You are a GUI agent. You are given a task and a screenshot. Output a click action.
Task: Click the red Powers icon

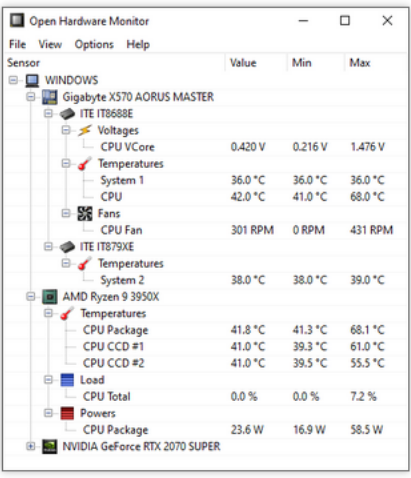pyautogui.click(x=67, y=413)
